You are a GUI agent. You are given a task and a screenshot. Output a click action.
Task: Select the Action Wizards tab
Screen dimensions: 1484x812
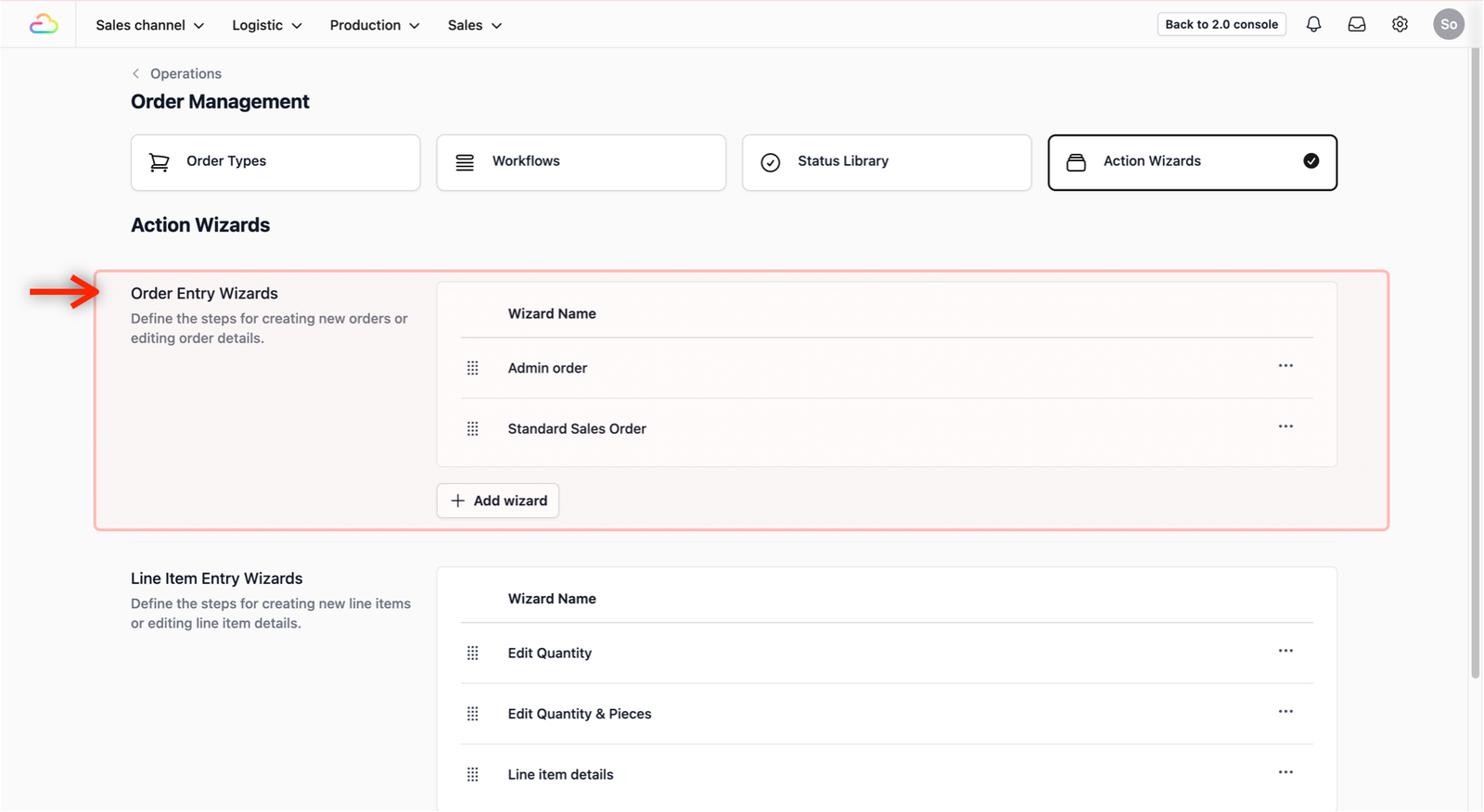pos(1193,162)
